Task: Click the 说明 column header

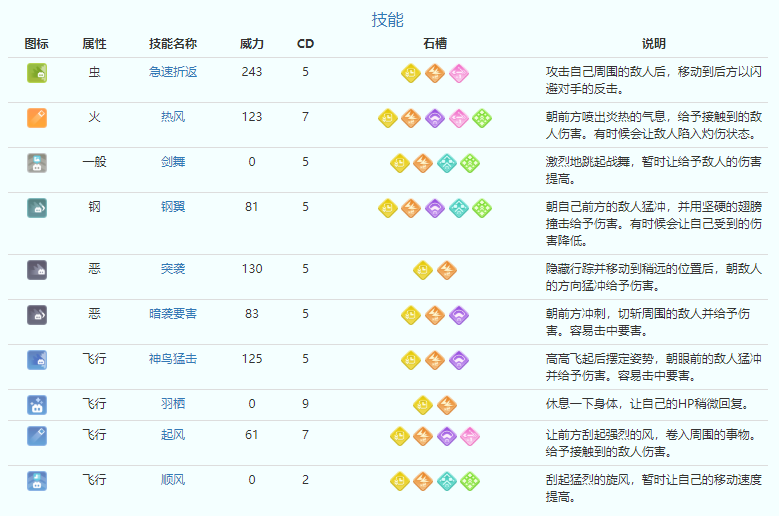Action: pyautogui.click(x=653, y=44)
